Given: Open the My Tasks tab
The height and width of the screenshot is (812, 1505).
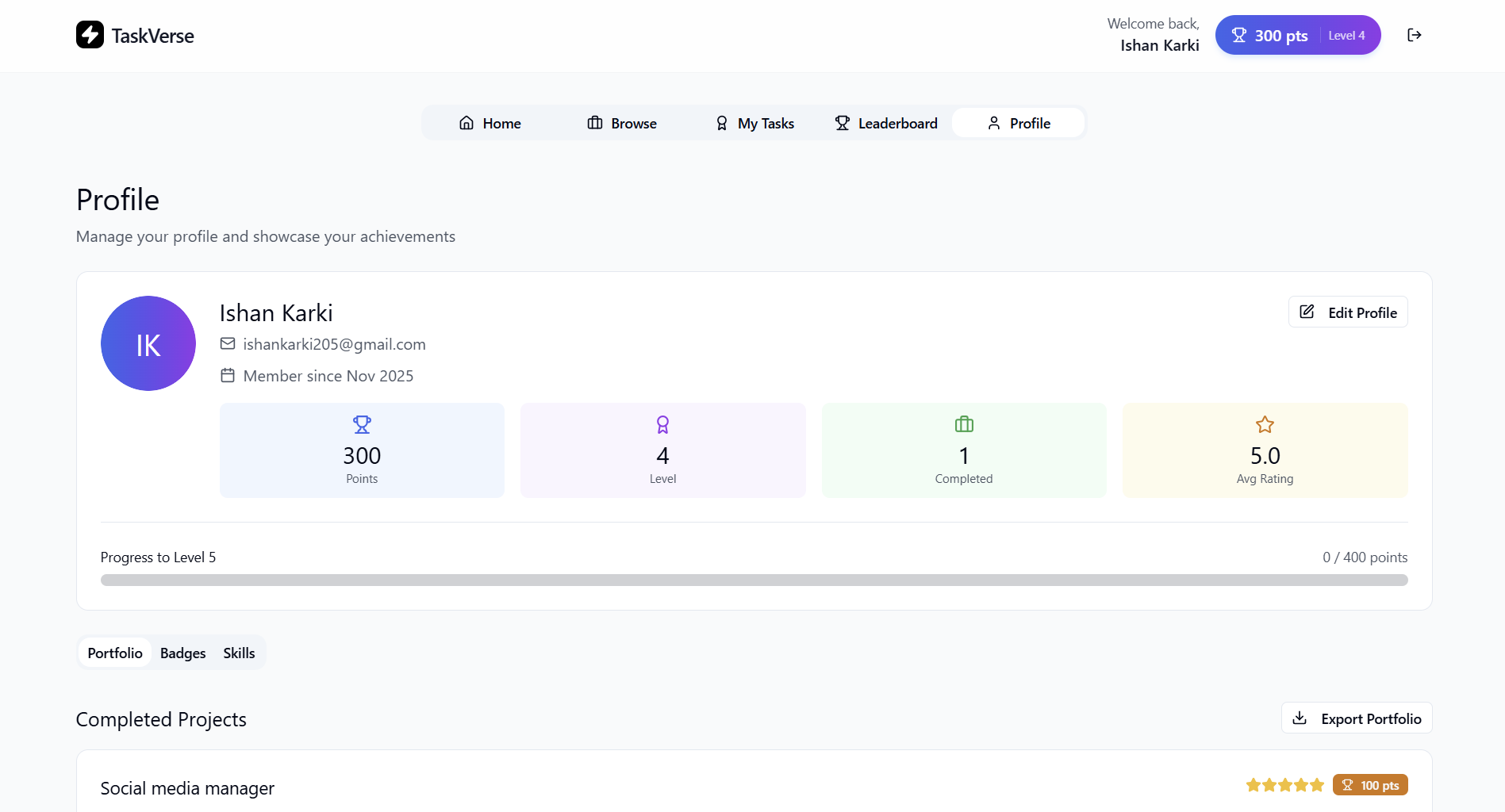Looking at the screenshot, I should (754, 123).
